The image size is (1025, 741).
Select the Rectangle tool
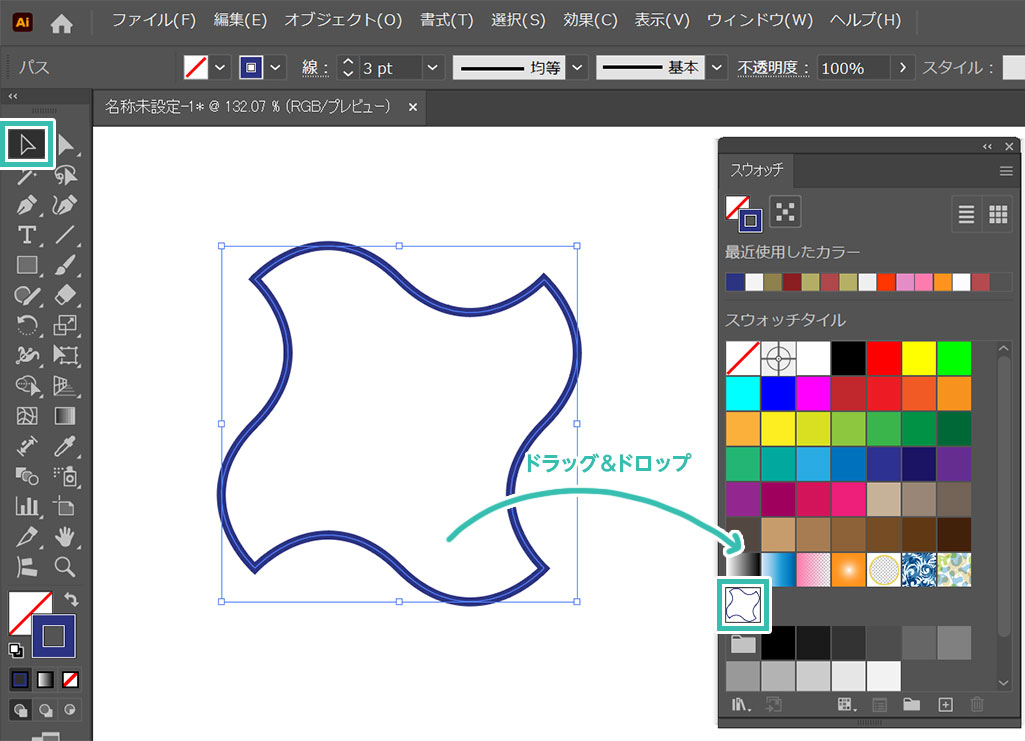[x=27, y=265]
